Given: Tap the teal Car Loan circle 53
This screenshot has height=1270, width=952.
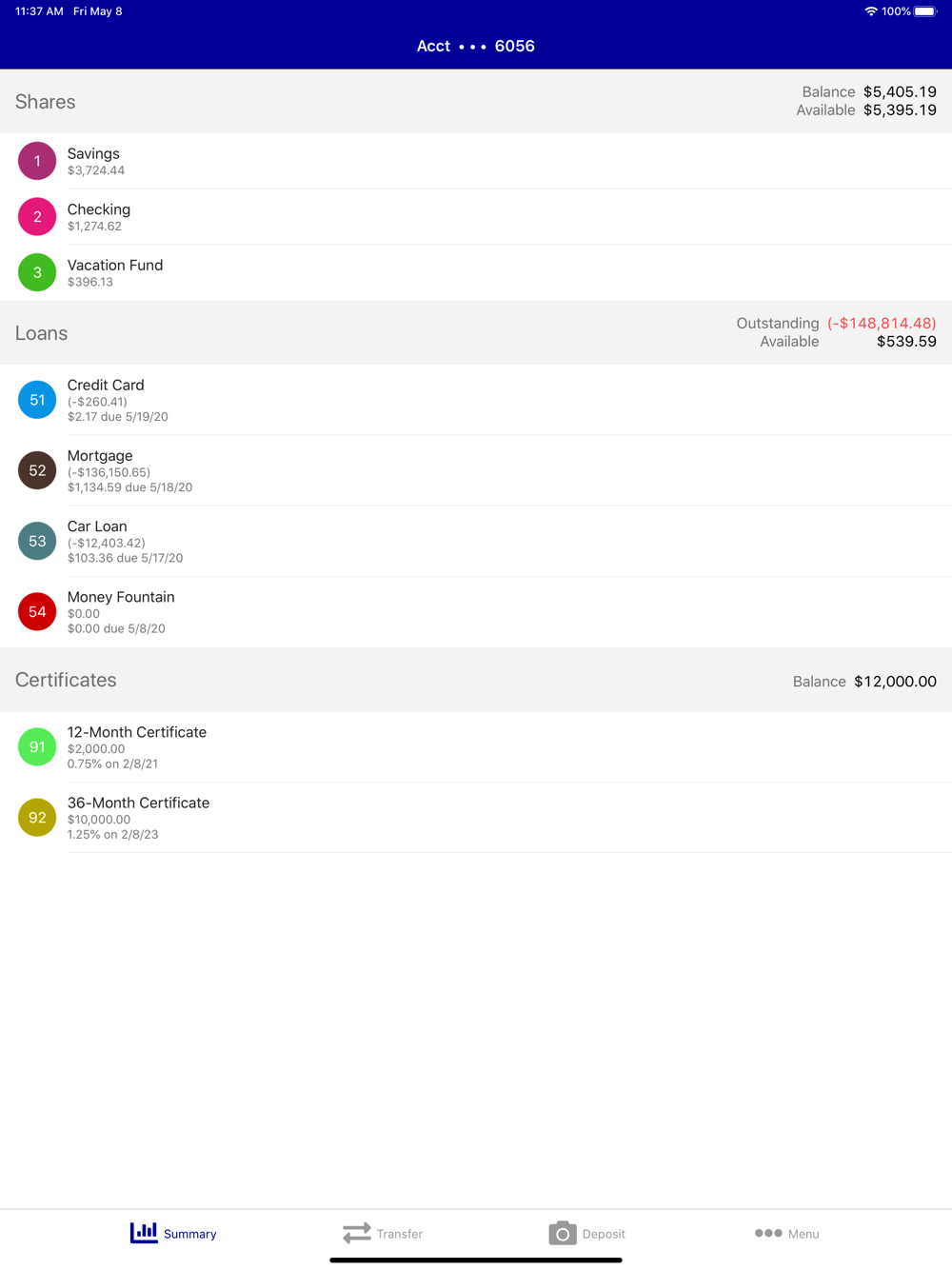Looking at the screenshot, I should [37, 541].
